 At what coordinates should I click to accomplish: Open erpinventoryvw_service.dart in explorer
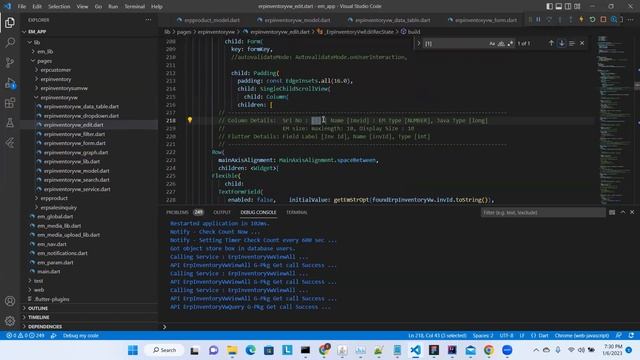click(77, 189)
